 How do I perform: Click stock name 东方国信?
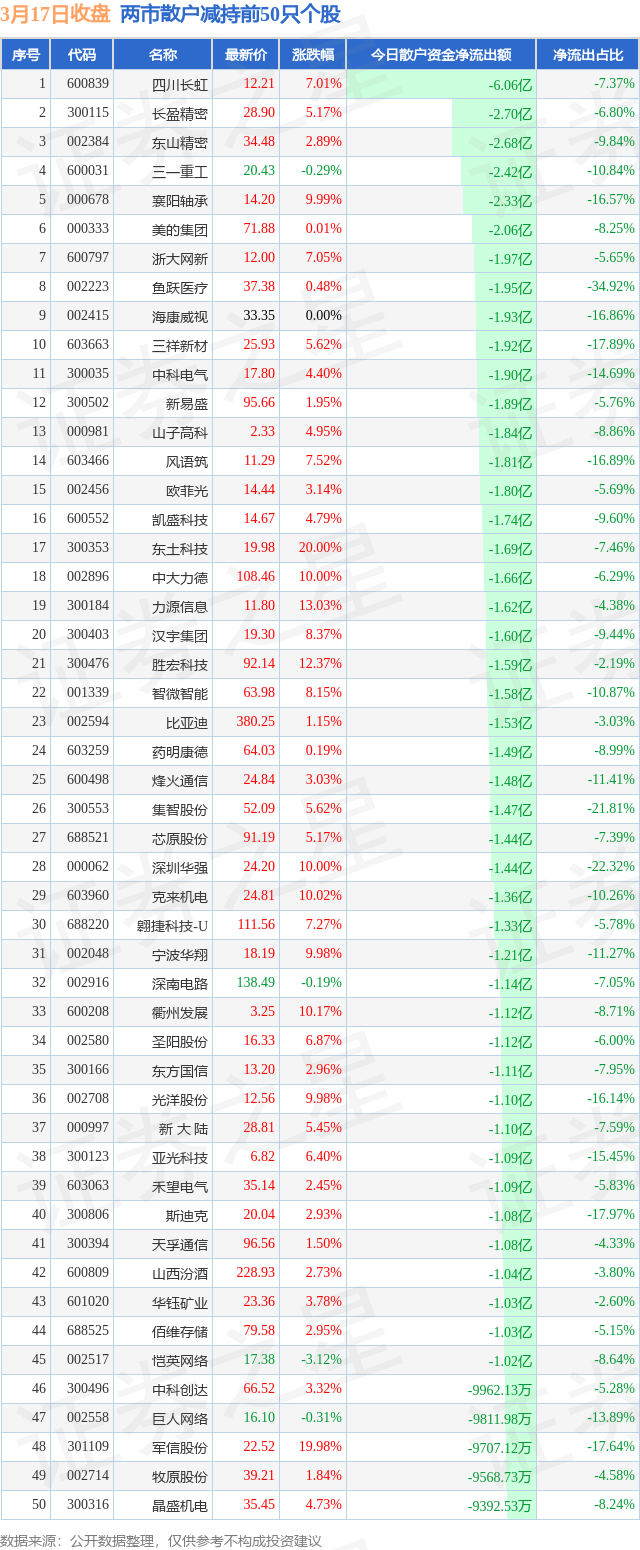(180, 1070)
